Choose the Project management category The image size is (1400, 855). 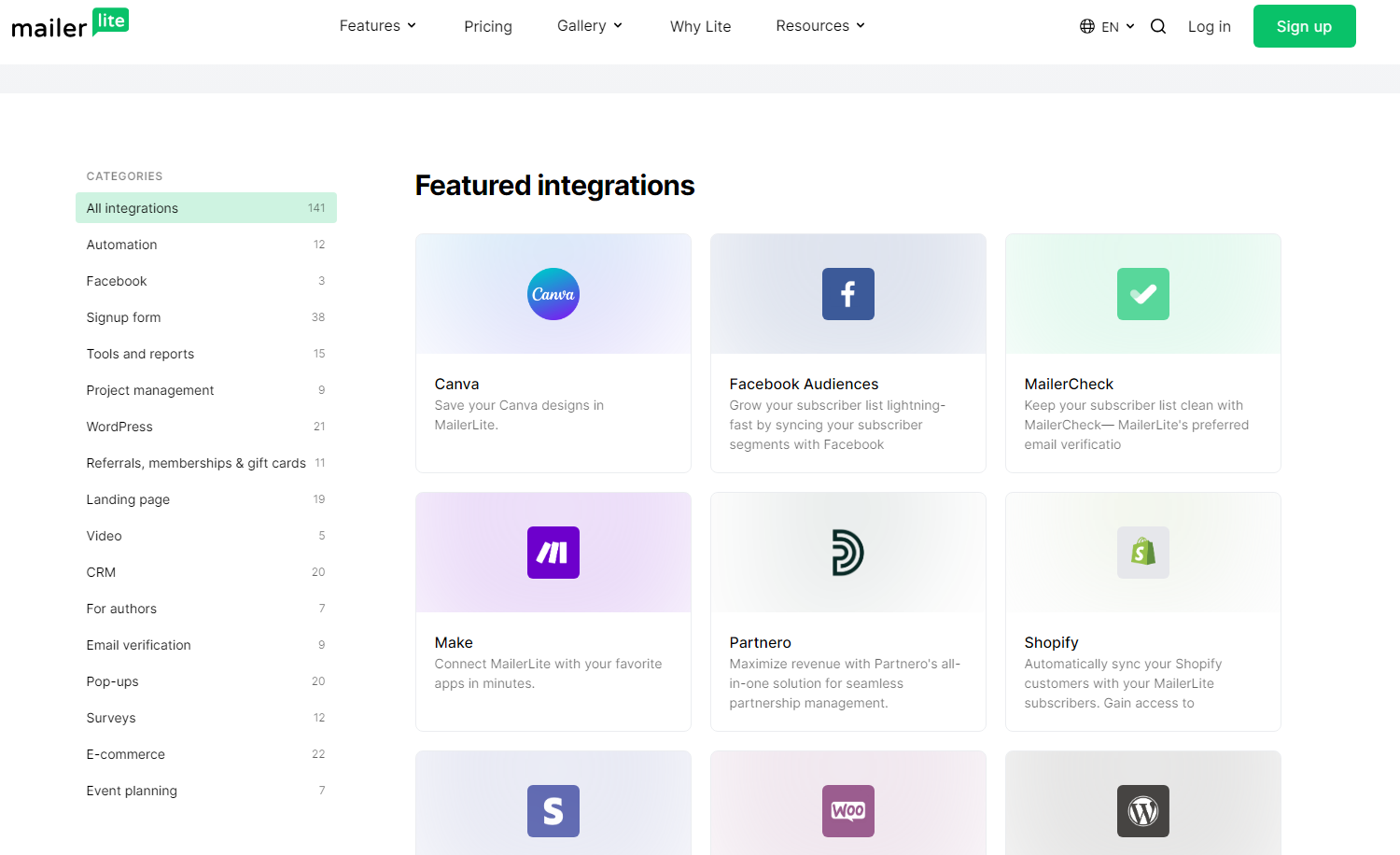[206, 390]
